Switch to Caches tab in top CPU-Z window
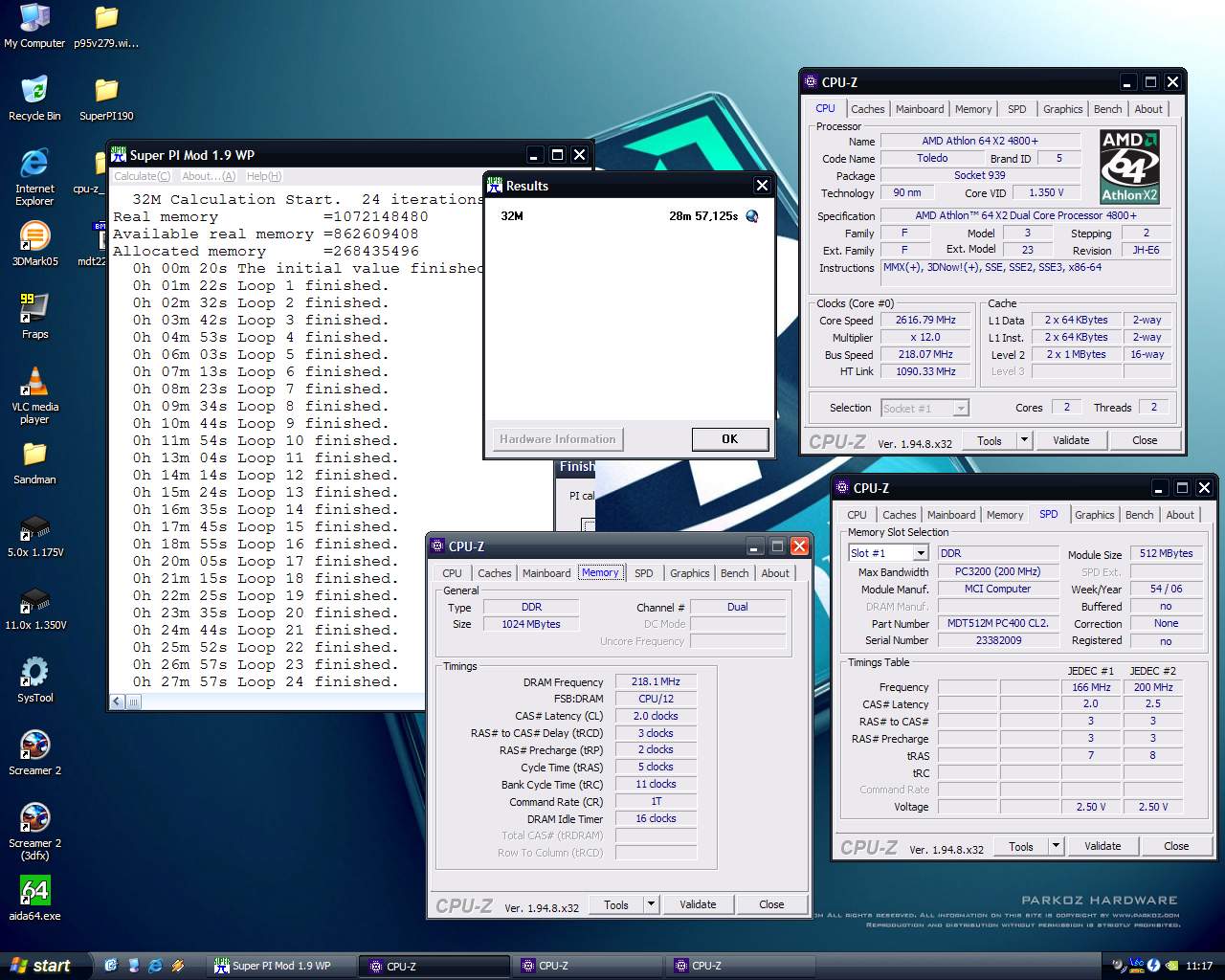The image size is (1225, 980). 867,109
